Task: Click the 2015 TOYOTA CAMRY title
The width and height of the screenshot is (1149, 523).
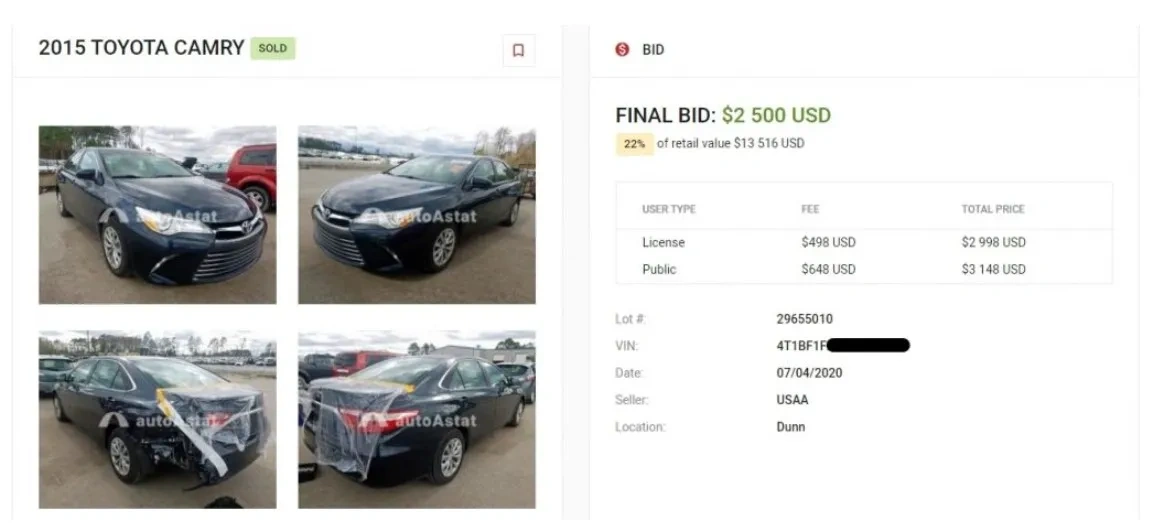Action: (141, 48)
